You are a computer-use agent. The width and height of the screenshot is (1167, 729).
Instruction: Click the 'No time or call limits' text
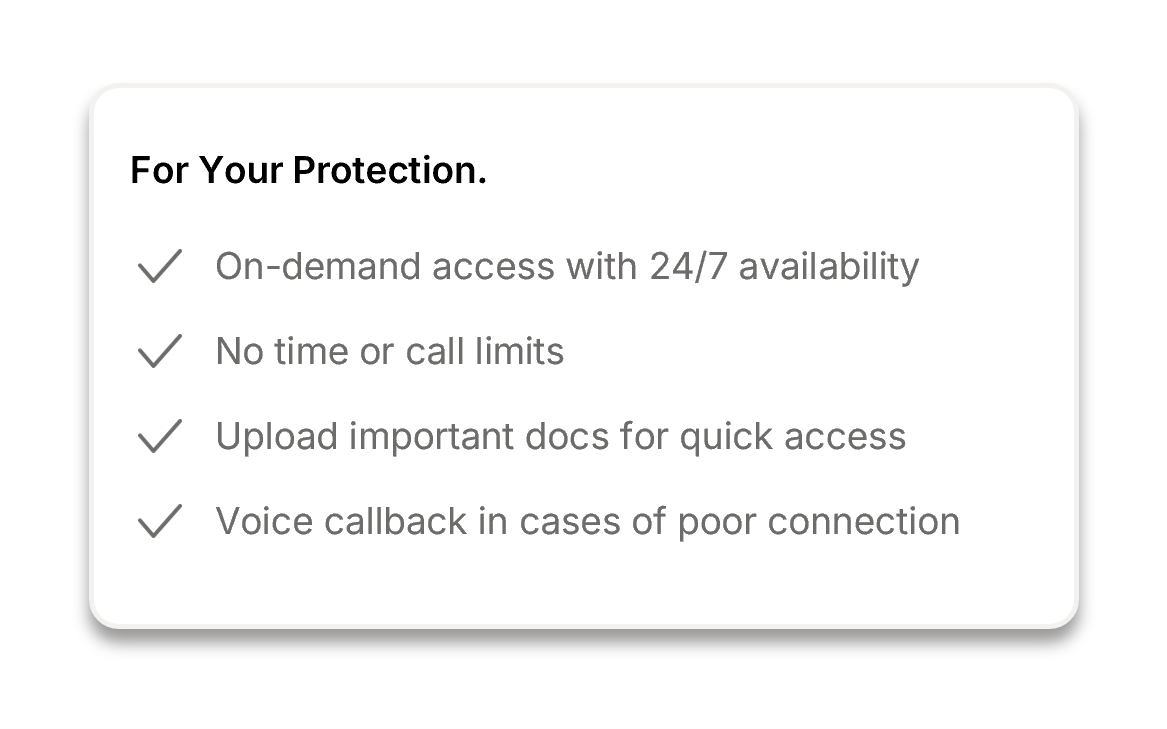[x=389, y=352]
